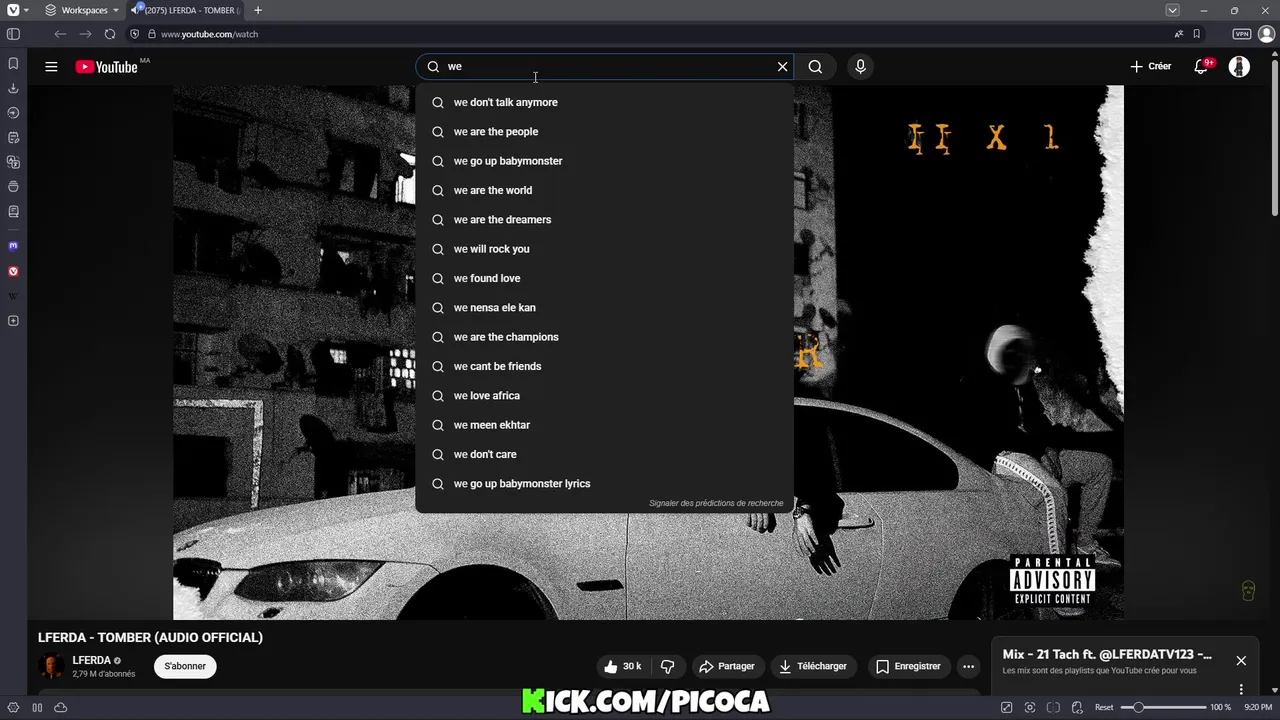This screenshot has height=720, width=1280.
Task: Clear the search text with the X
Action: (x=783, y=66)
